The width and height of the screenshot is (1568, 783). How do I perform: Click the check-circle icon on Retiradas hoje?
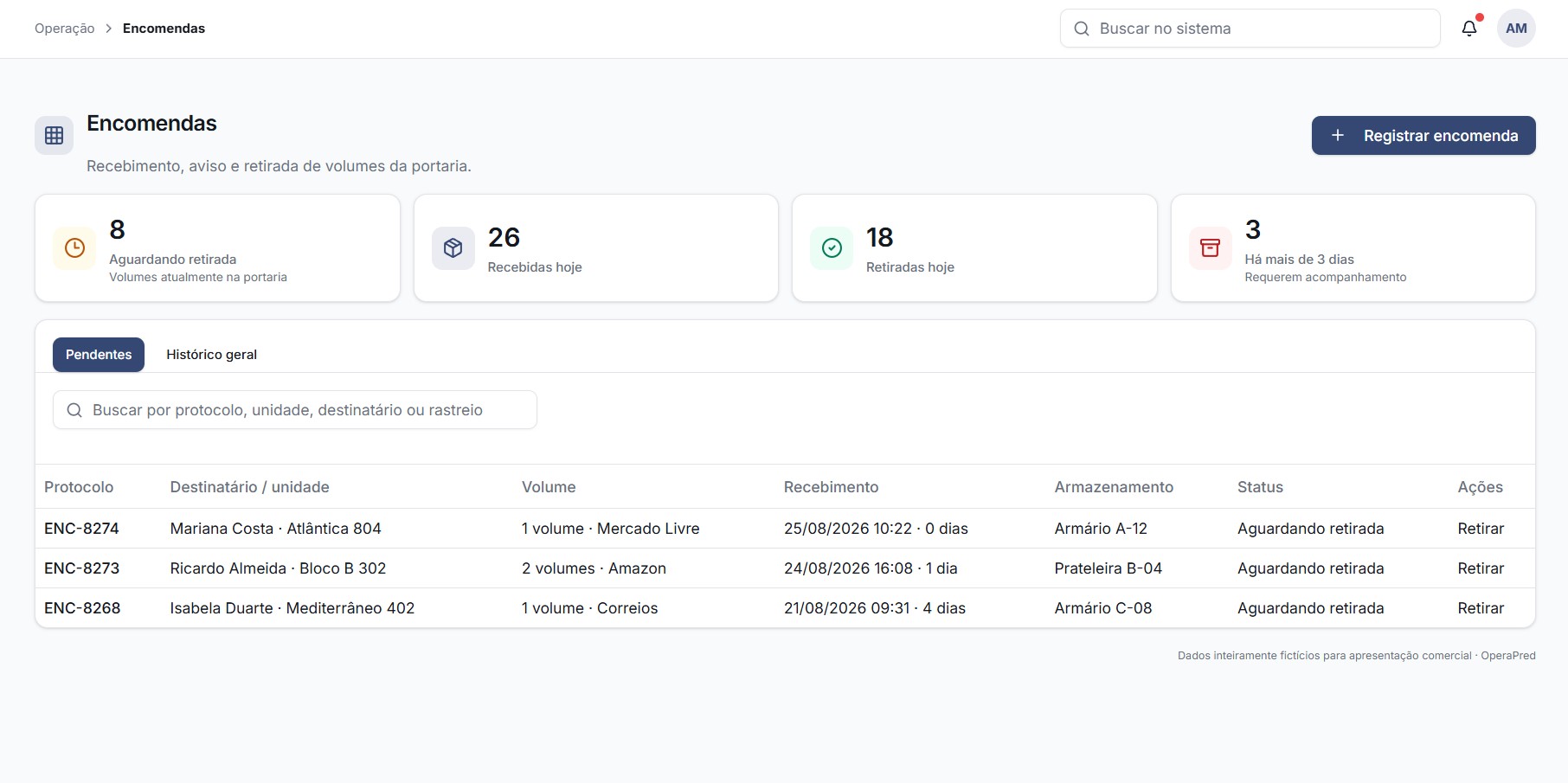pos(832,248)
